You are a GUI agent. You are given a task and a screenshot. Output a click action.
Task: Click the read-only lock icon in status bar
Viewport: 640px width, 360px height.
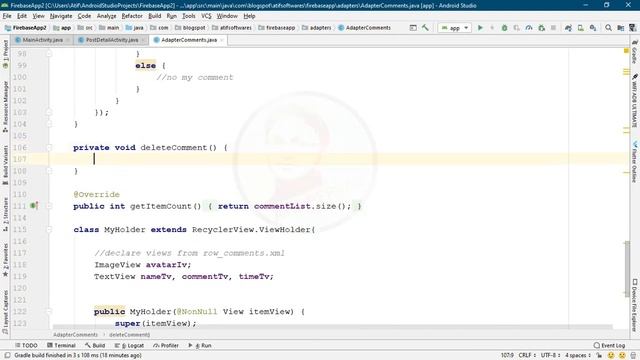pyautogui.click(x=599, y=356)
